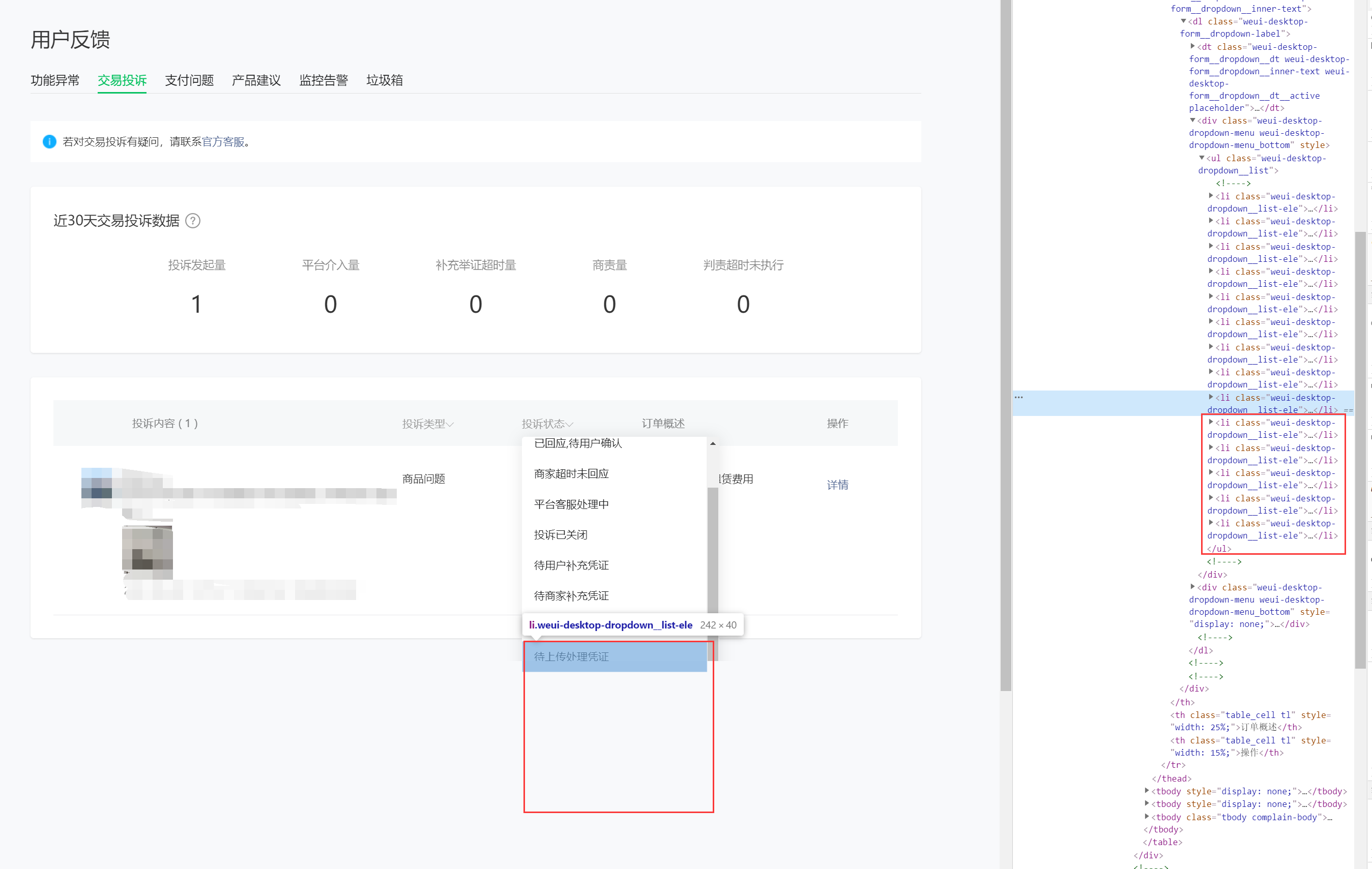The width and height of the screenshot is (1372, 869).
Task: Switch to the 功能异常 tab
Action: coord(55,80)
